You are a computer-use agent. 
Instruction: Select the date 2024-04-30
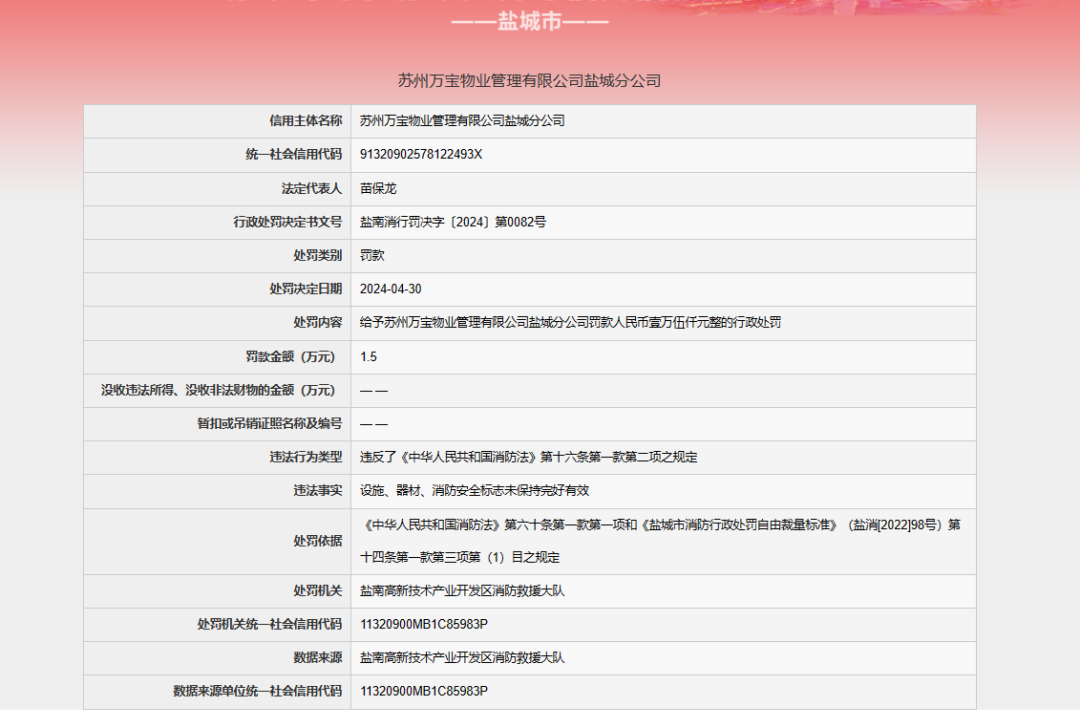(x=391, y=289)
